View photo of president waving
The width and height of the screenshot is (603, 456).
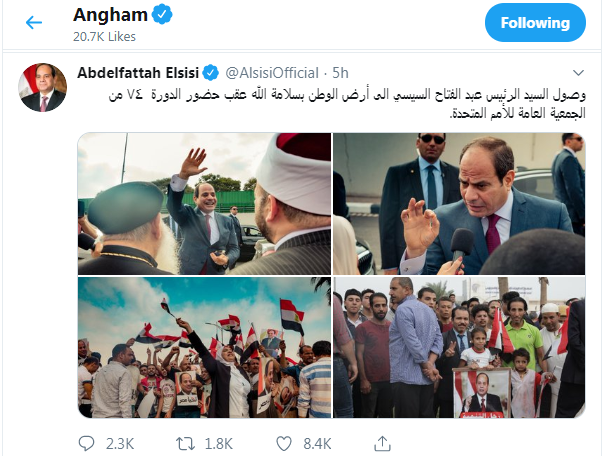tap(204, 203)
